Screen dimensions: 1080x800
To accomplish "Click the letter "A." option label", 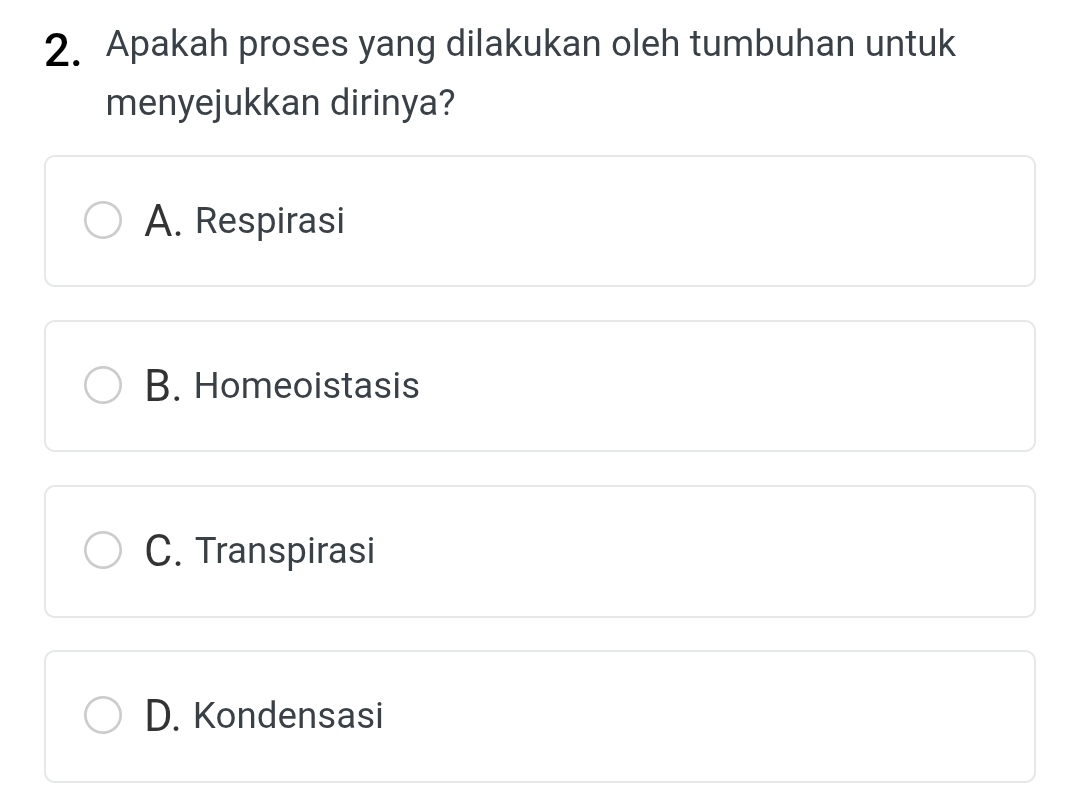I will [x=163, y=221].
